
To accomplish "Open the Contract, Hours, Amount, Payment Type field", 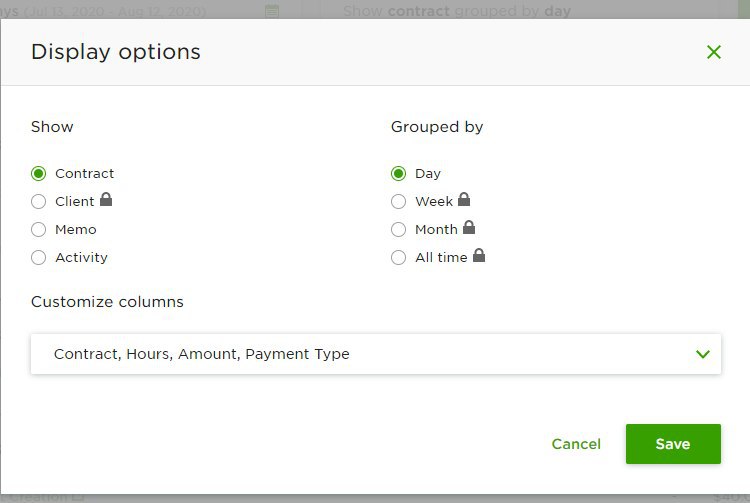I will (376, 354).
